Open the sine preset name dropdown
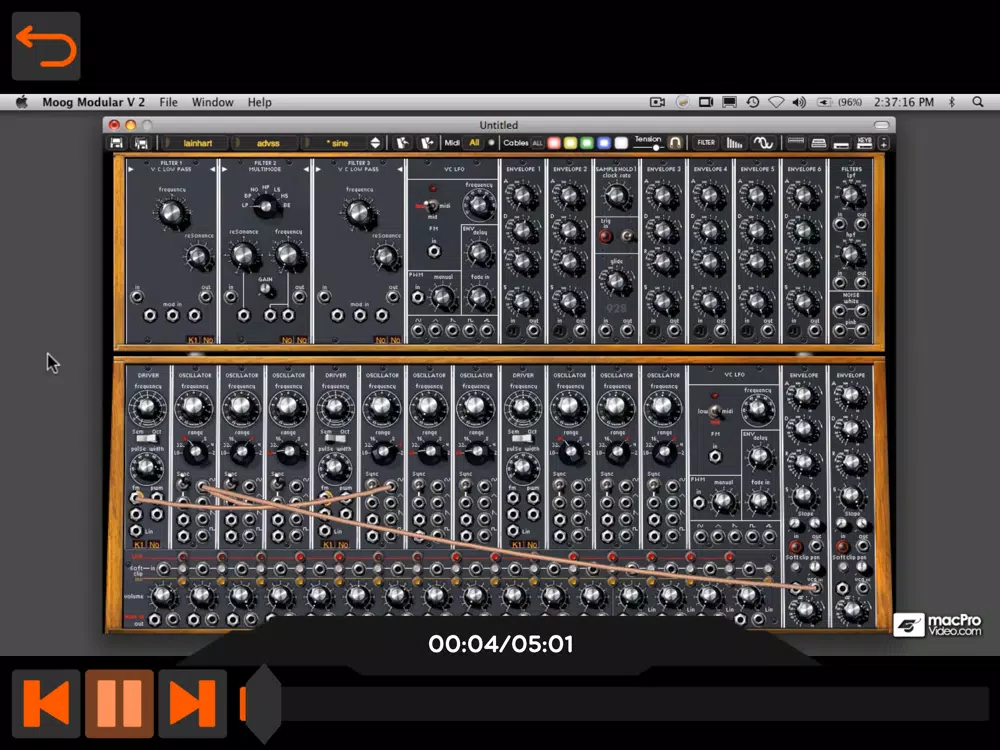 coord(336,143)
